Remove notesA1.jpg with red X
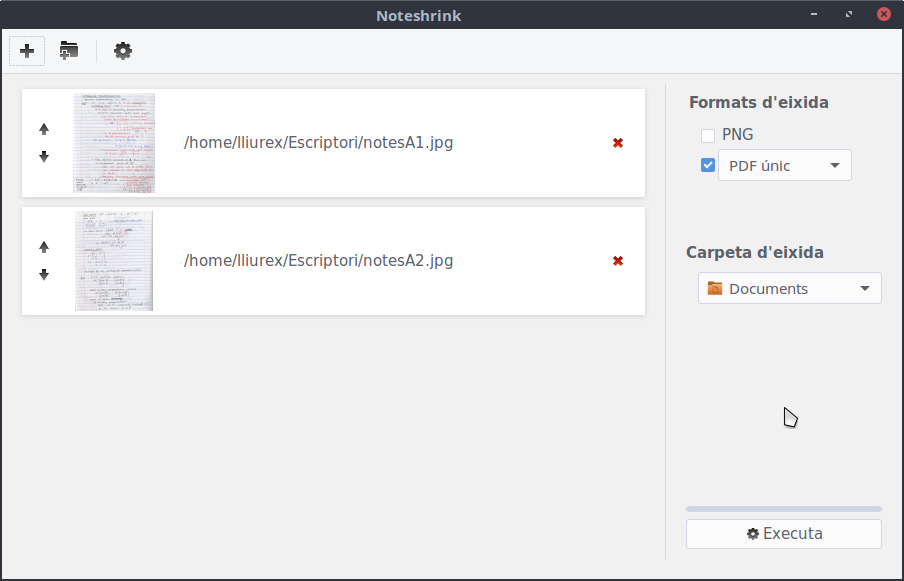 pos(618,143)
